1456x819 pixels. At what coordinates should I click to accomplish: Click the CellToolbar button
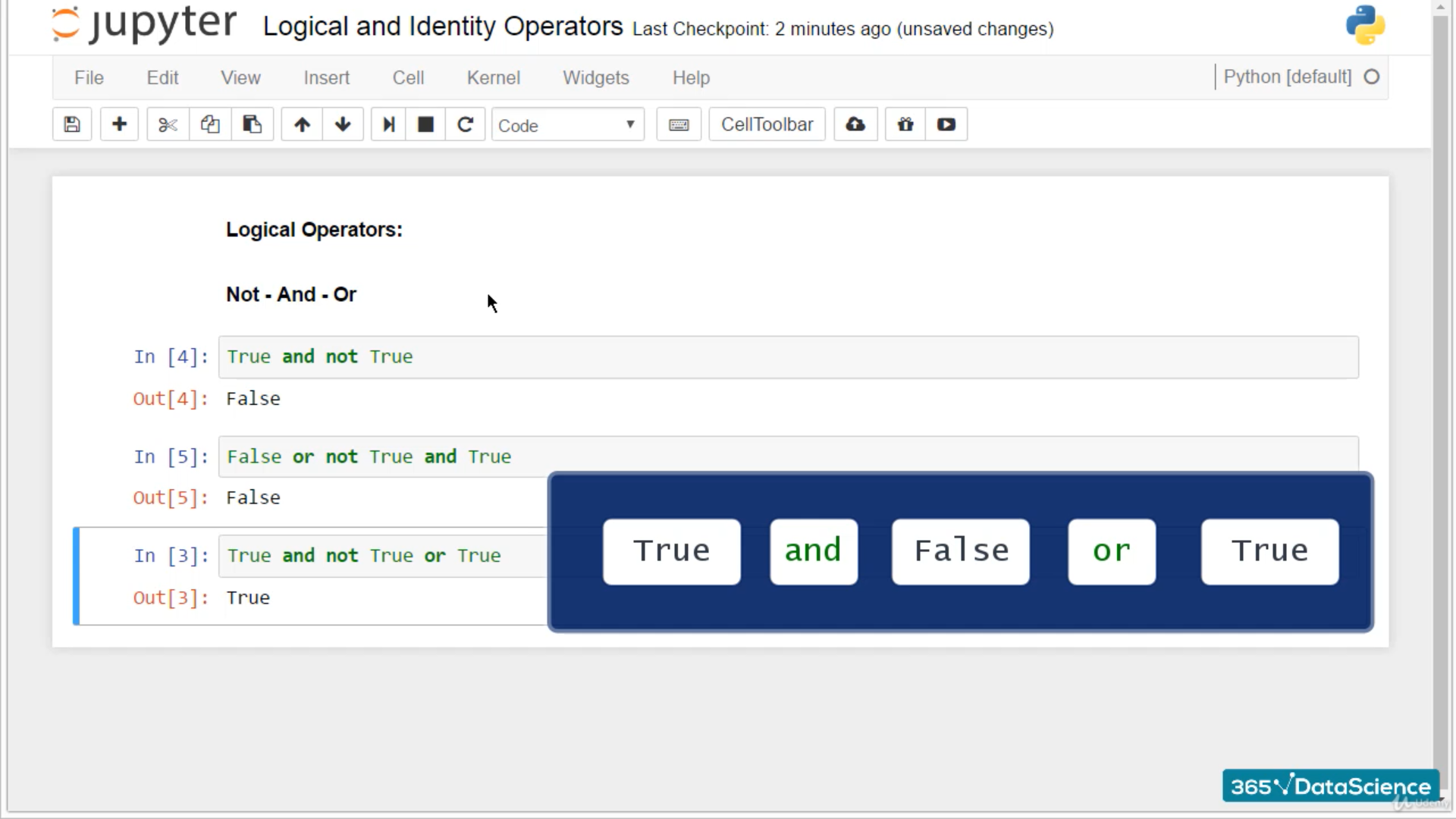tap(767, 124)
